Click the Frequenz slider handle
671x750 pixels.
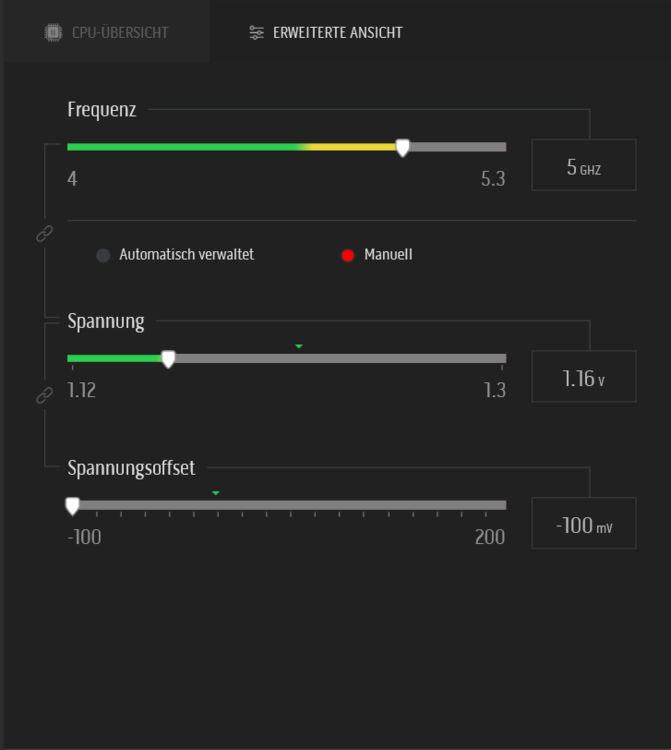tap(402, 148)
